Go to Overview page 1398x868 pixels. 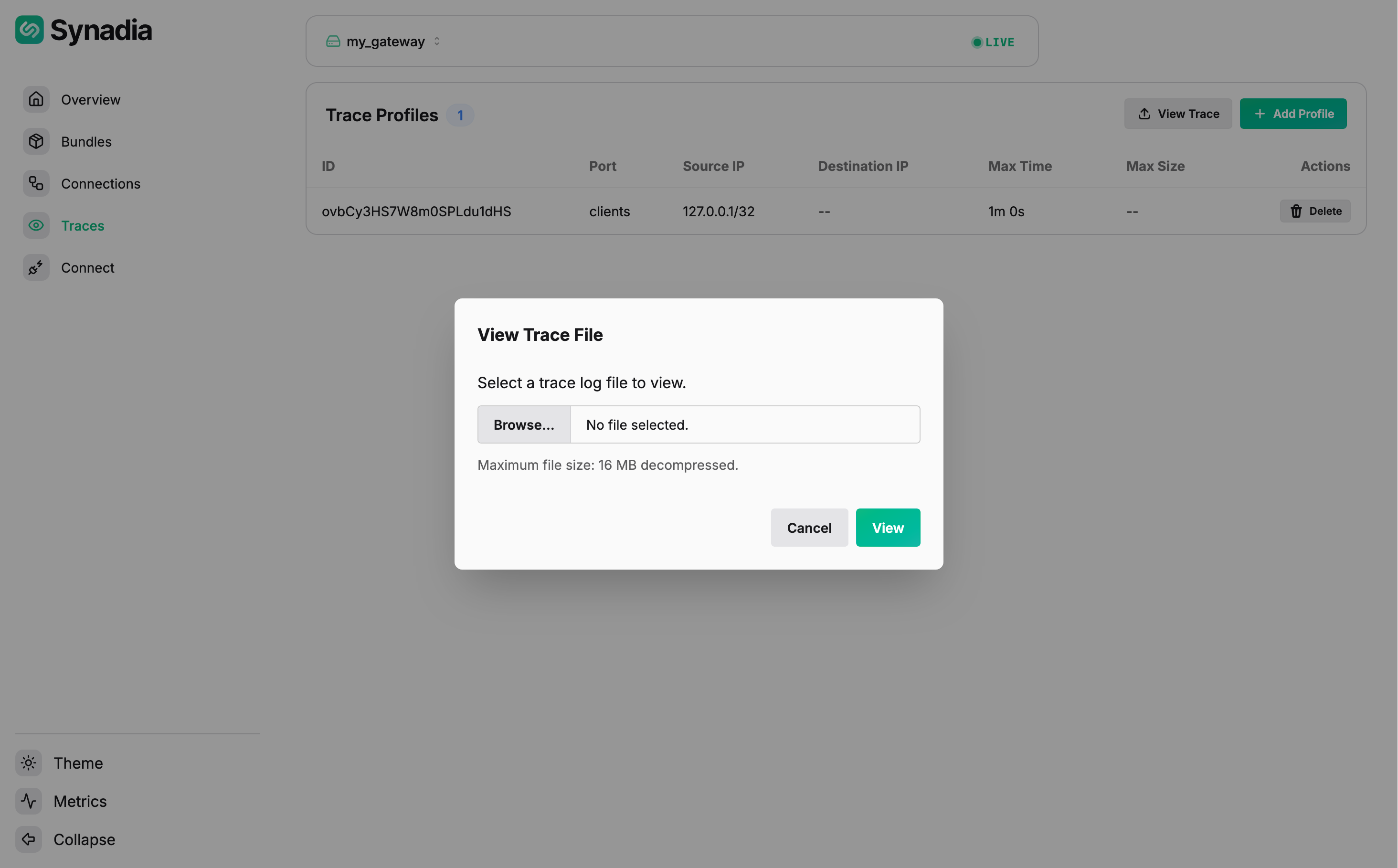pyautogui.click(x=91, y=99)
